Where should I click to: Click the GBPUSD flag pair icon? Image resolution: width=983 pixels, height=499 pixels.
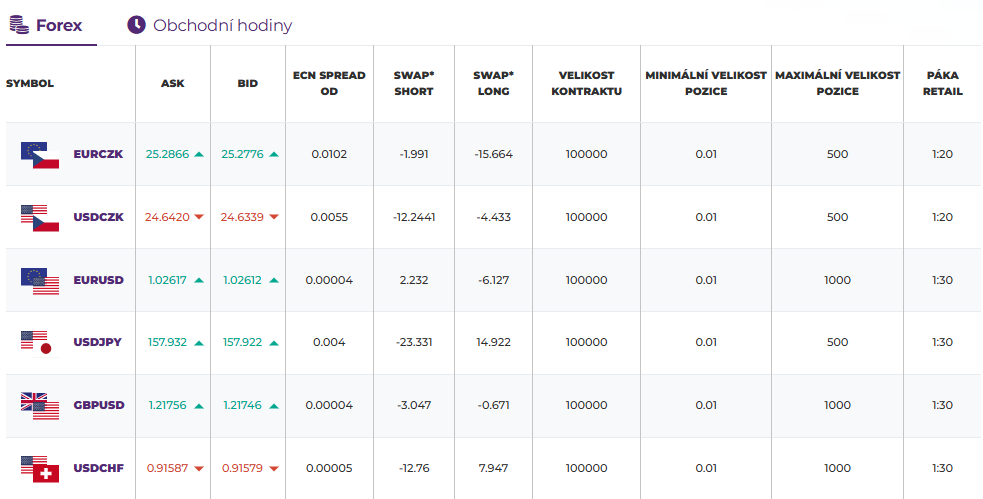(x=40, y=405)
